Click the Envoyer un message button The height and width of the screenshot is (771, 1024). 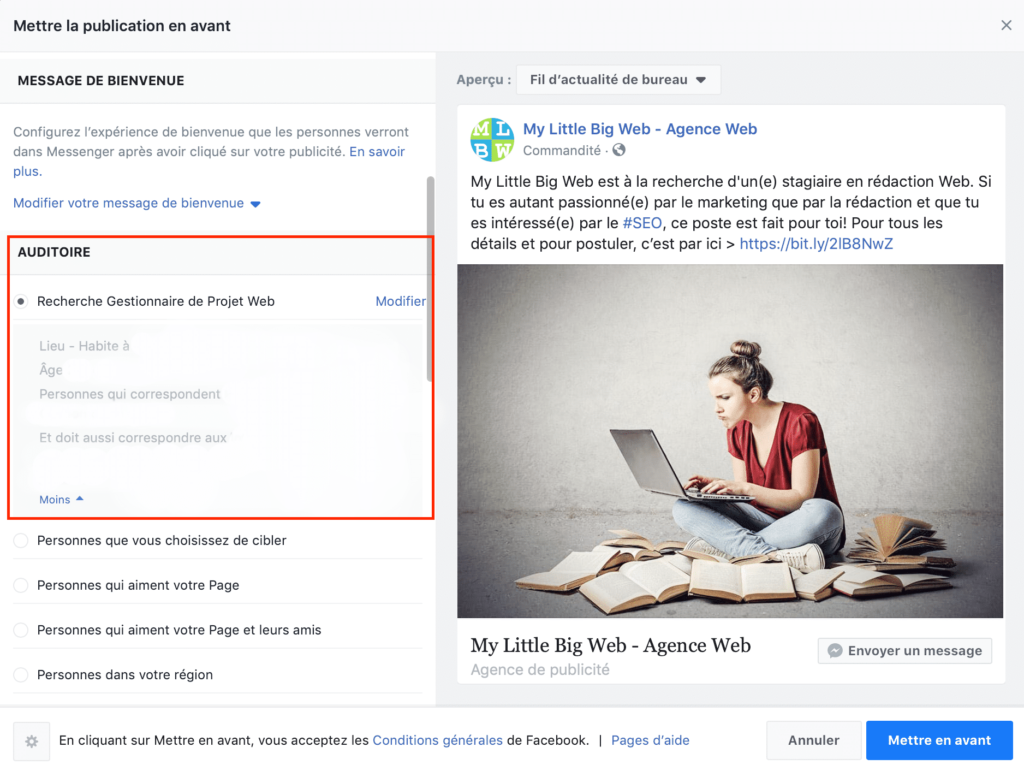904,651
